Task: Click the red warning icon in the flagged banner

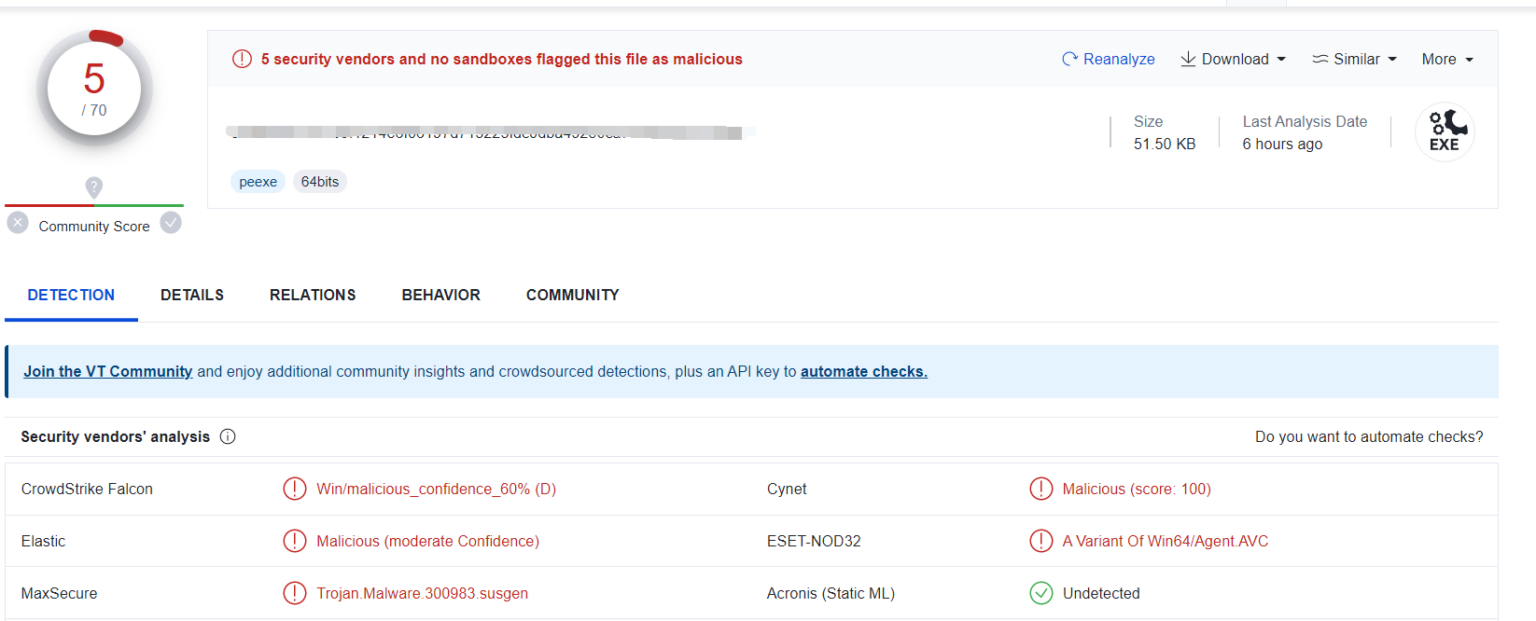Action: pos(242,59)
